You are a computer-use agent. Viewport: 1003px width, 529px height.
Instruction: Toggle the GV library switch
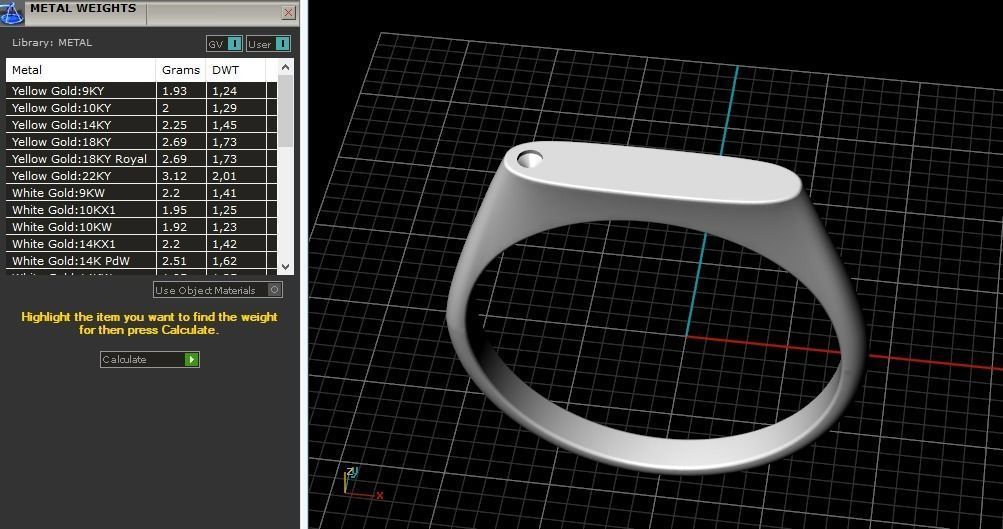[225, 44]
